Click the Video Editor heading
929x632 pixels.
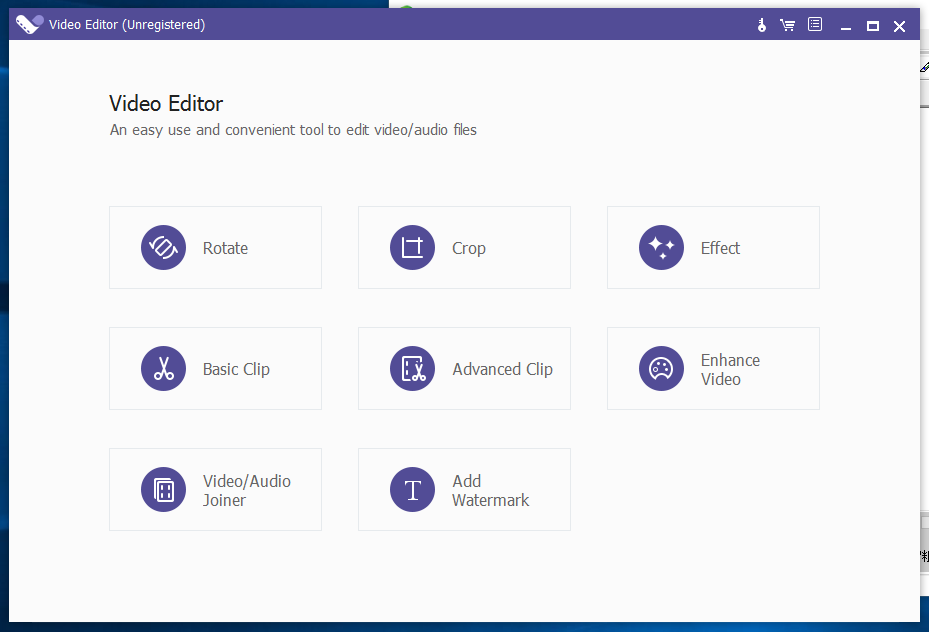pos(166,104)
